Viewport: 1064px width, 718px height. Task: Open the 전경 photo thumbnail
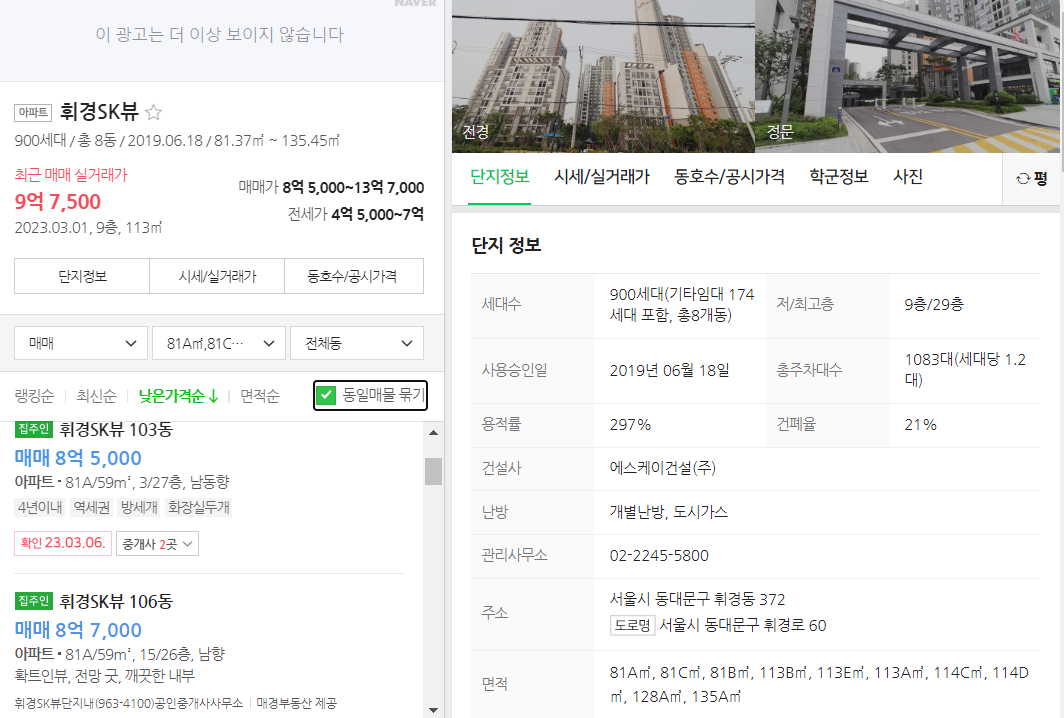coord(603,76)
